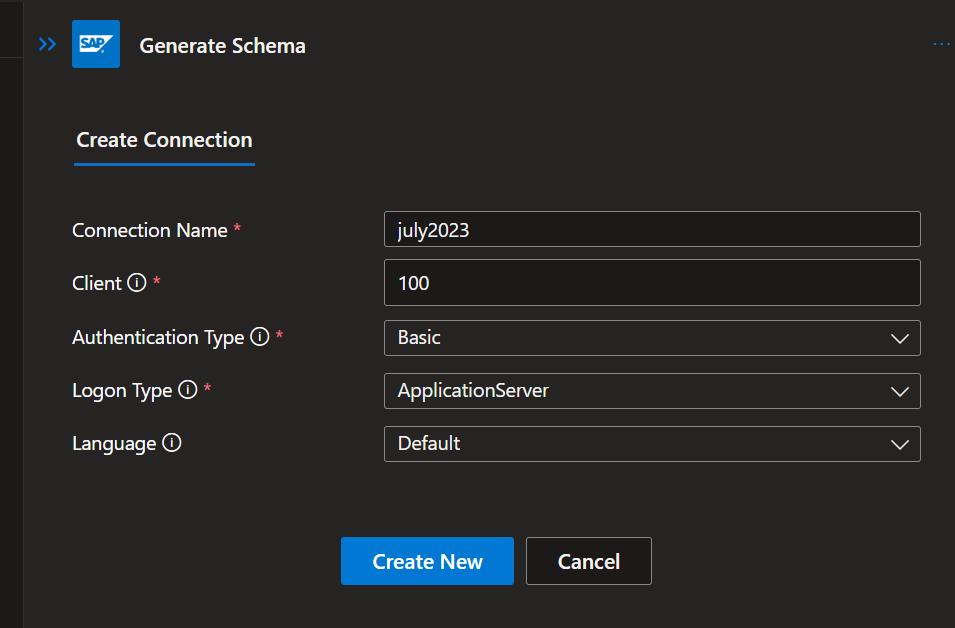Viewport: 955px width, 628px height.
Task: Open the Language dropdown showing Default
Action: point(652,444)
